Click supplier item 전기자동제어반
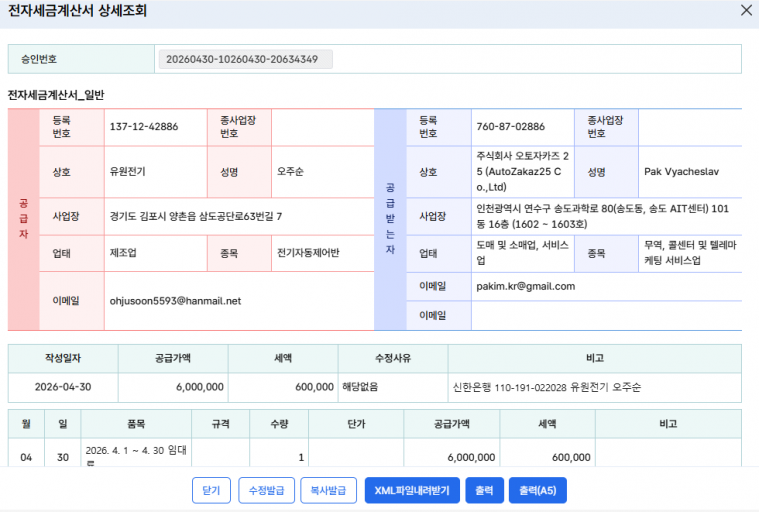Screen dimensions: 759x512 (308, 253)
